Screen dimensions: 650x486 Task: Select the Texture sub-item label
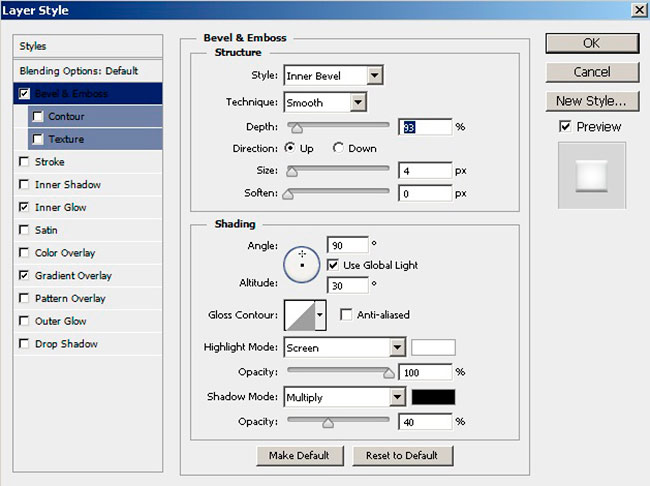(x=66, y=139)
